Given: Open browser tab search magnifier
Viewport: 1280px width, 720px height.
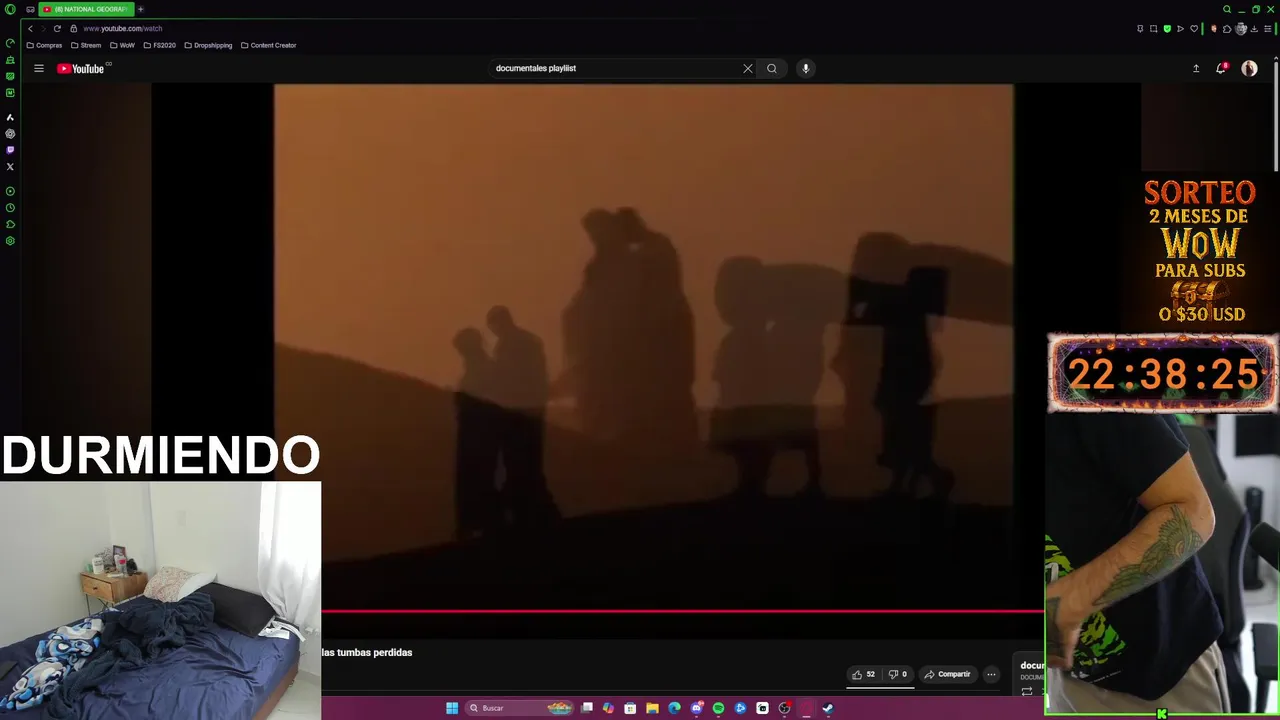Looking at the screenshot, I should point(1227,9).
